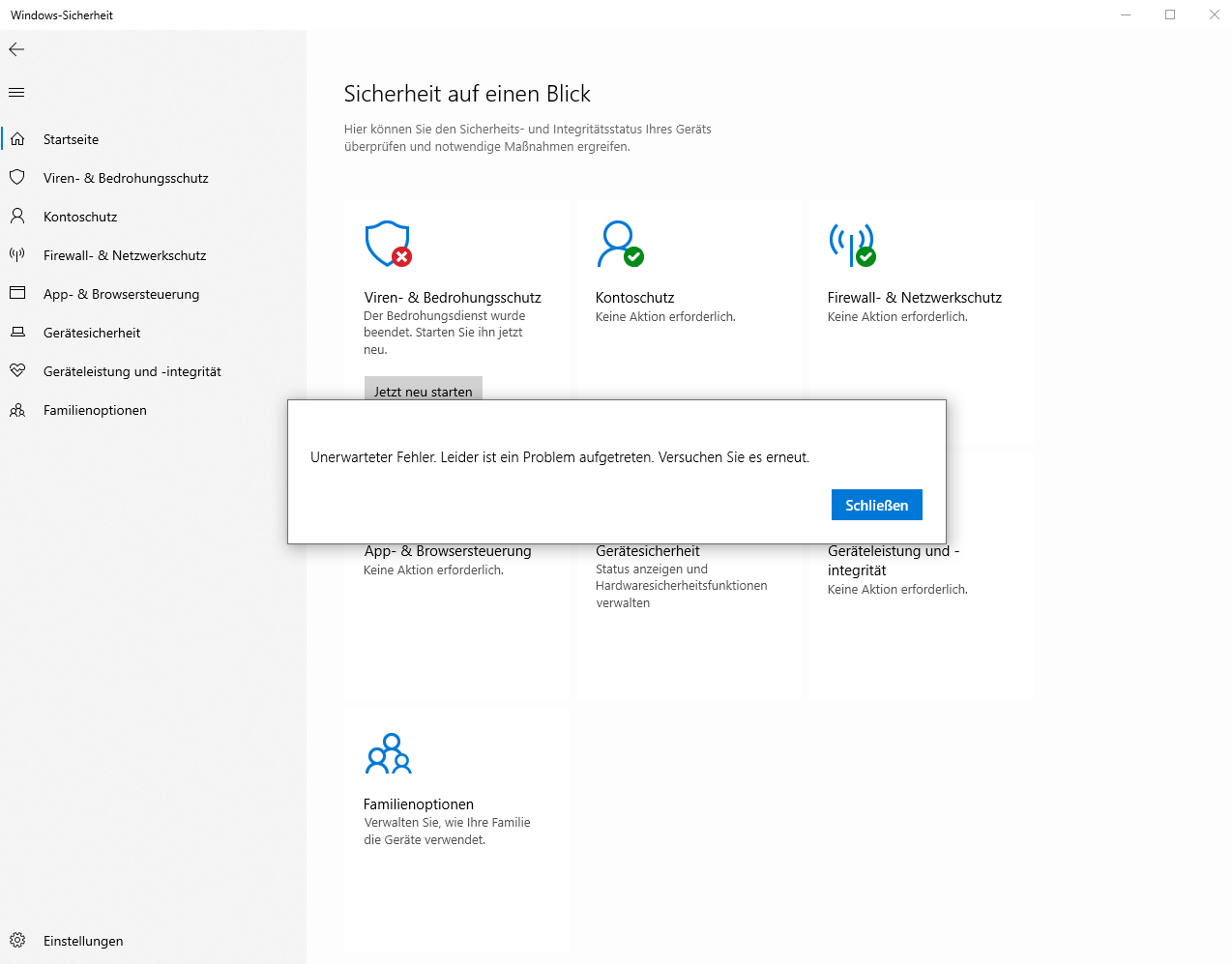Minimize the Windows-Sicherheit window
The height and width of the screenshot is (964, 1232).
click(x=1126, y=15)
